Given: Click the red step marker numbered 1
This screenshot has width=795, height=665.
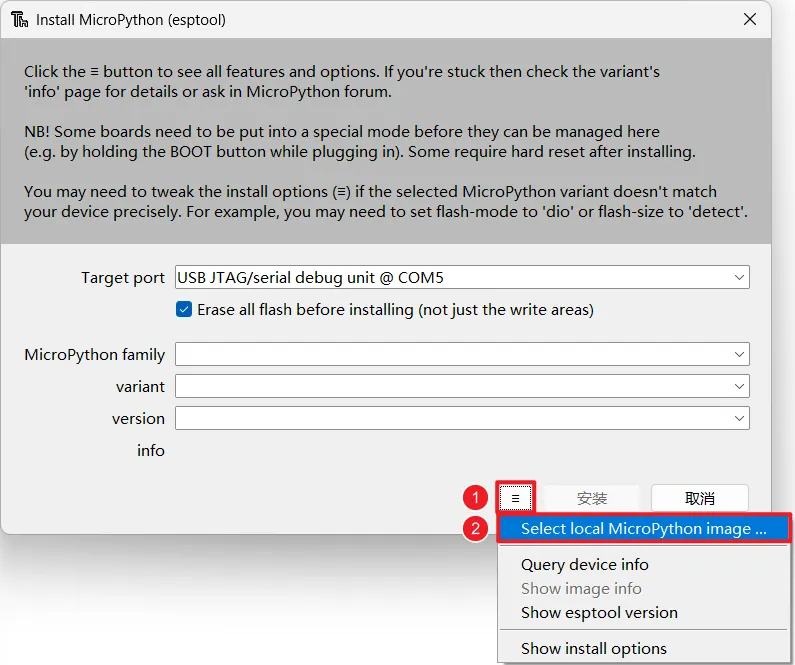Looking at the screenshot, I should click(x=476, y=498).
